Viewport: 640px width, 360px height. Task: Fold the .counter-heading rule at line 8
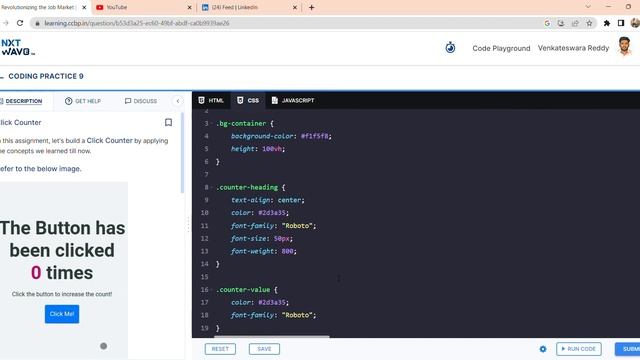[212, 187]
